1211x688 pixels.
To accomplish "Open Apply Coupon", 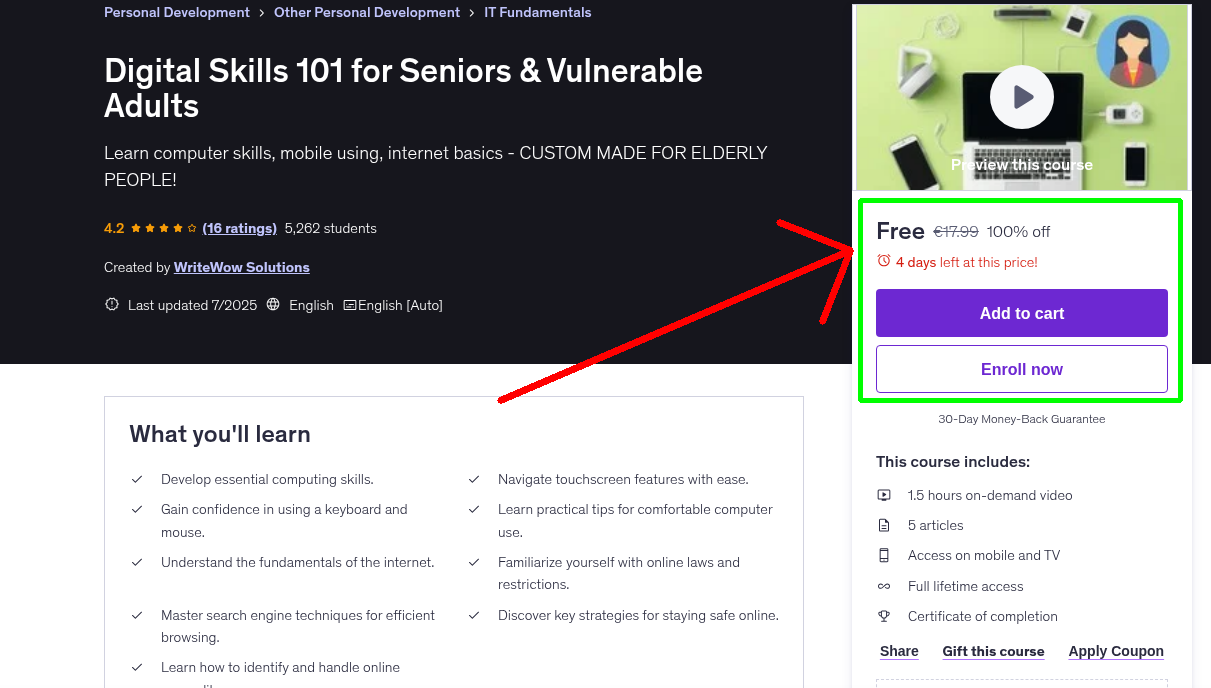I will click(x=1116, y=651).
